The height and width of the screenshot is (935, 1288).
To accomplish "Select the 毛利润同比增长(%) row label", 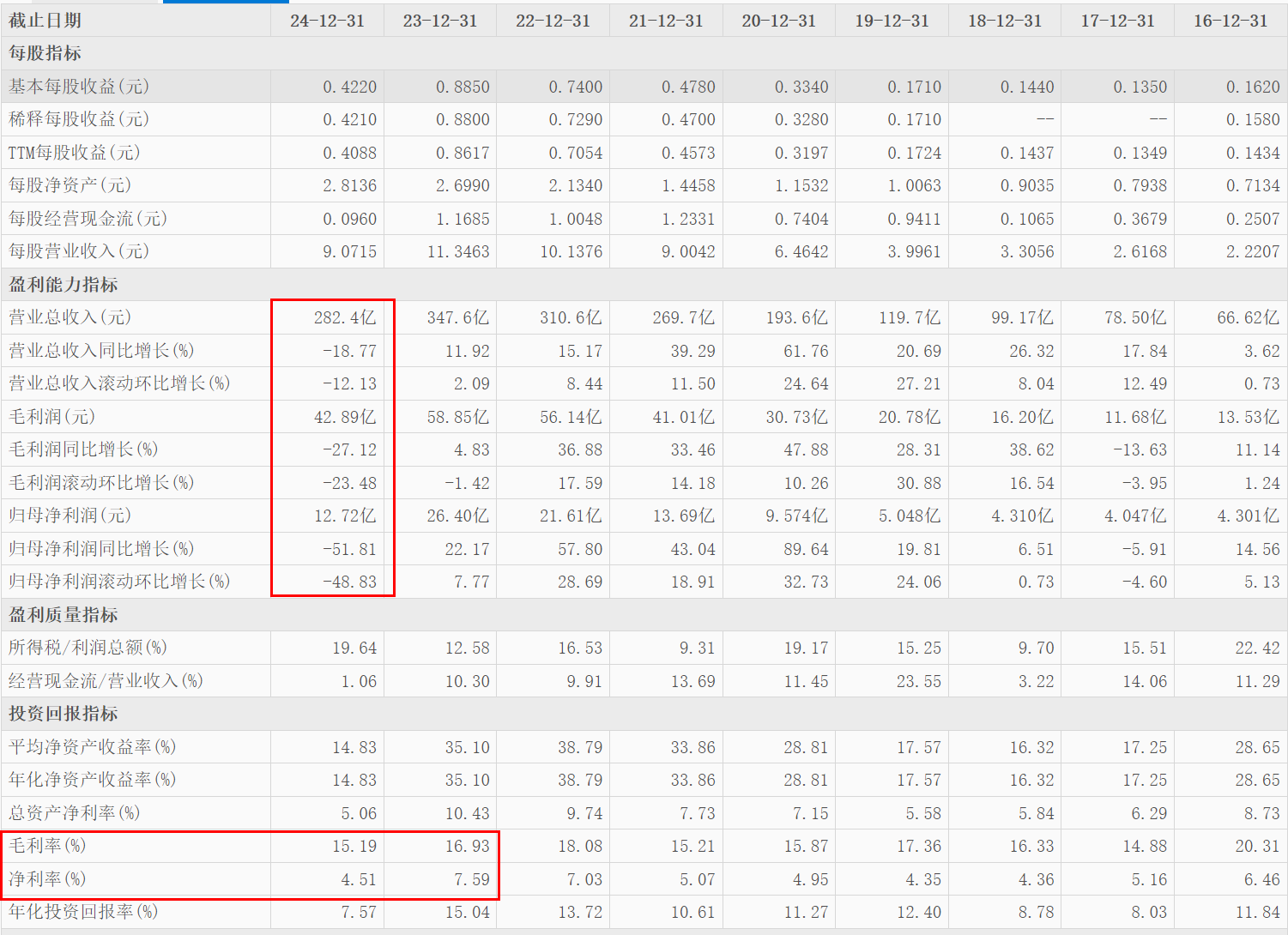I will 83,449.
